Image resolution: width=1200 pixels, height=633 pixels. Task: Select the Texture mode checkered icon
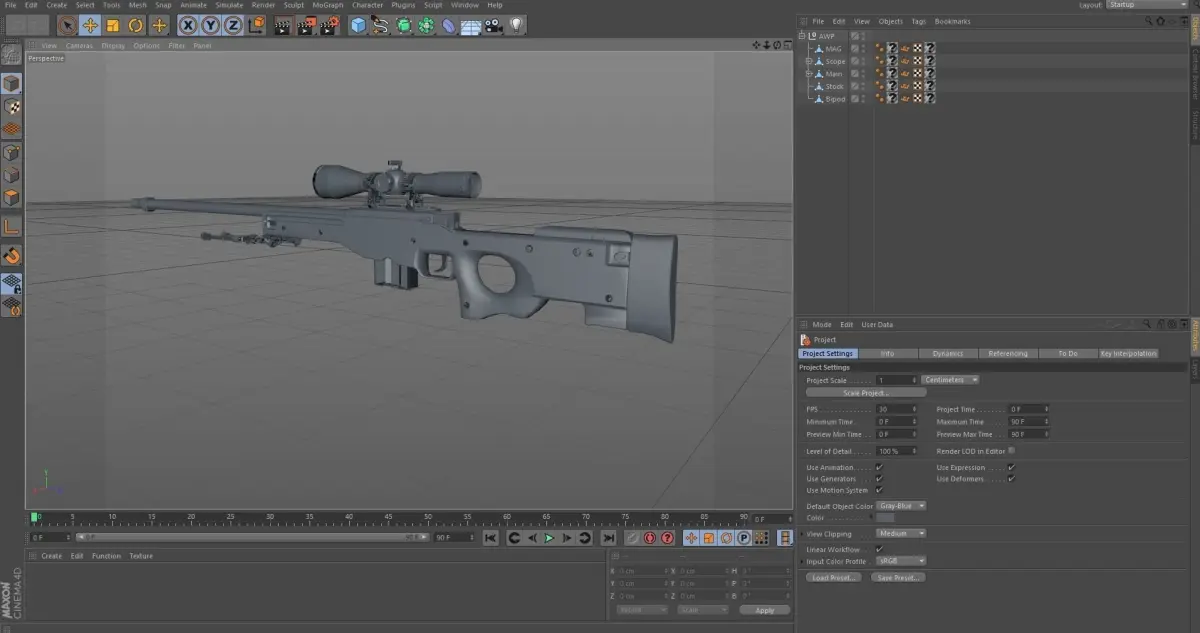click(11, 106)
